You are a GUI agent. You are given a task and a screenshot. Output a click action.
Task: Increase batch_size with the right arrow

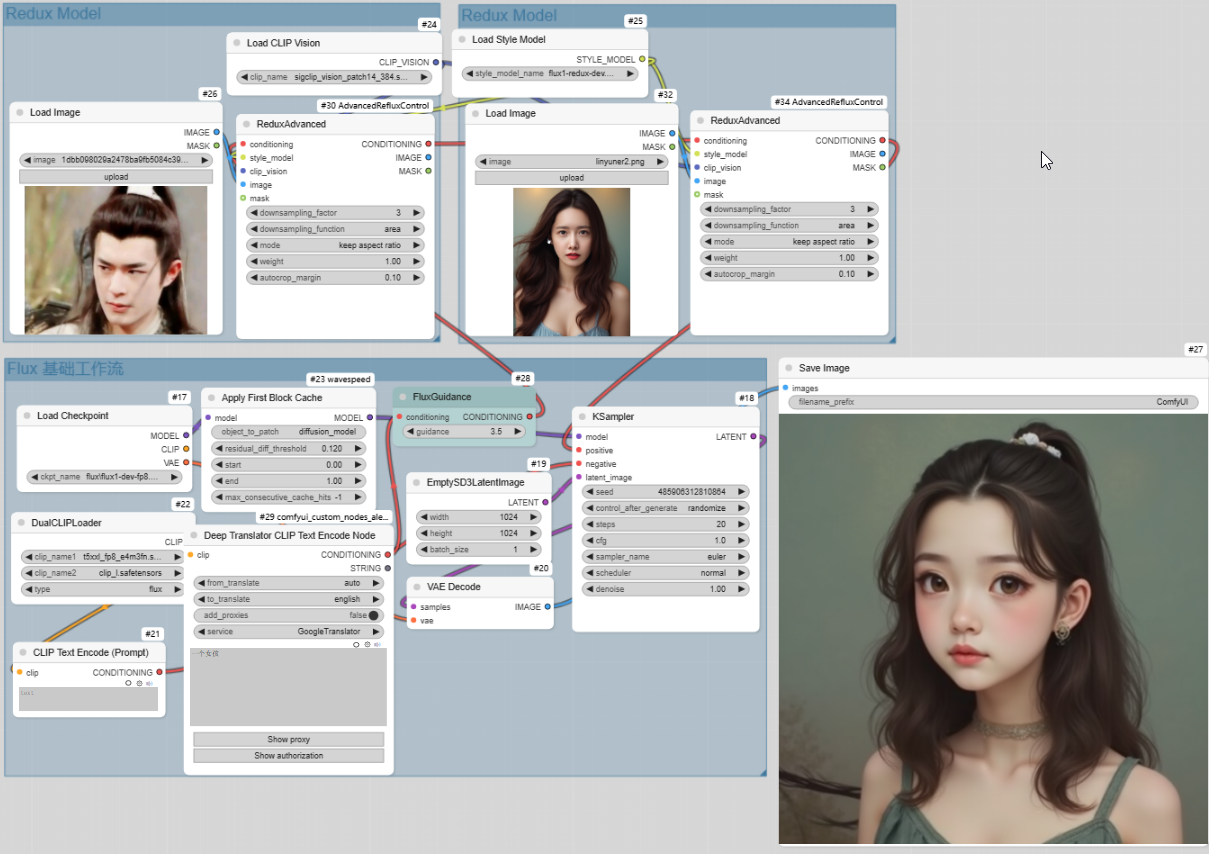pyautogui.click(x=534, y=549)
